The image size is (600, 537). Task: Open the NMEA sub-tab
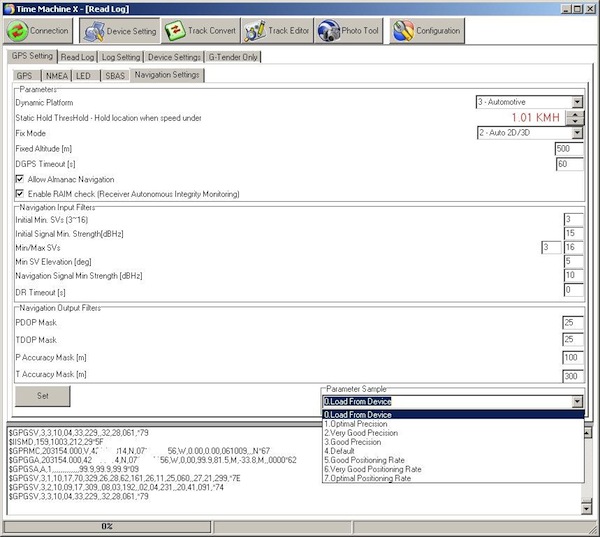point(57,76)
